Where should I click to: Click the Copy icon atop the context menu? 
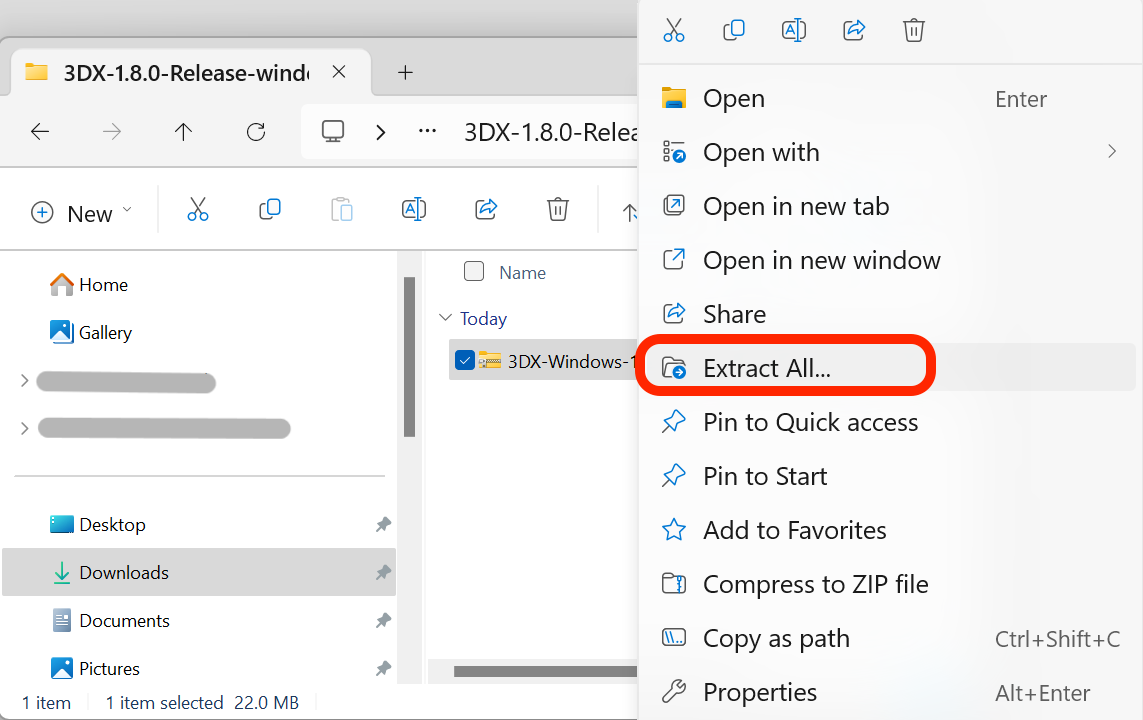734,30
